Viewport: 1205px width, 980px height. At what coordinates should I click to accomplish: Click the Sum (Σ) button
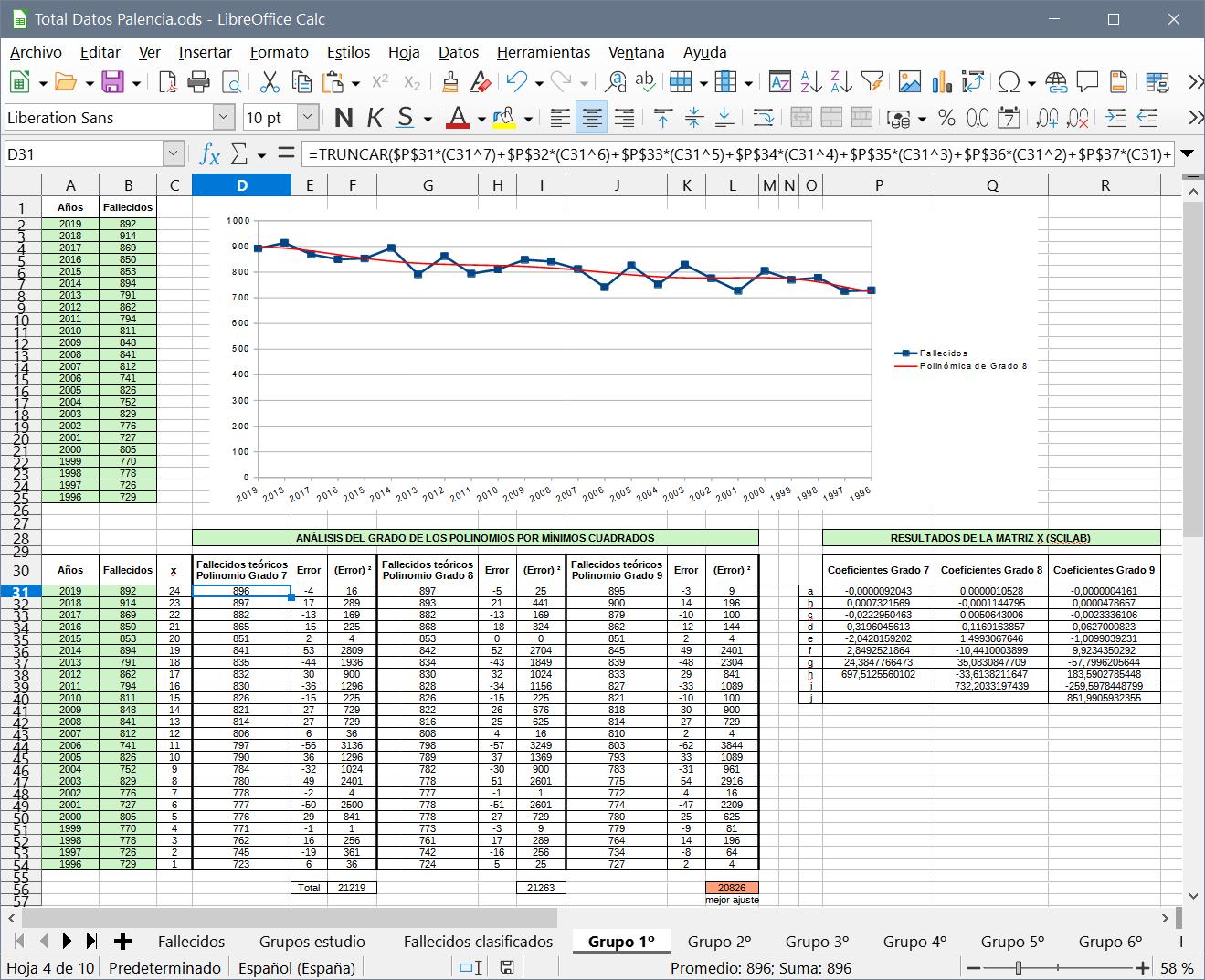239,153
